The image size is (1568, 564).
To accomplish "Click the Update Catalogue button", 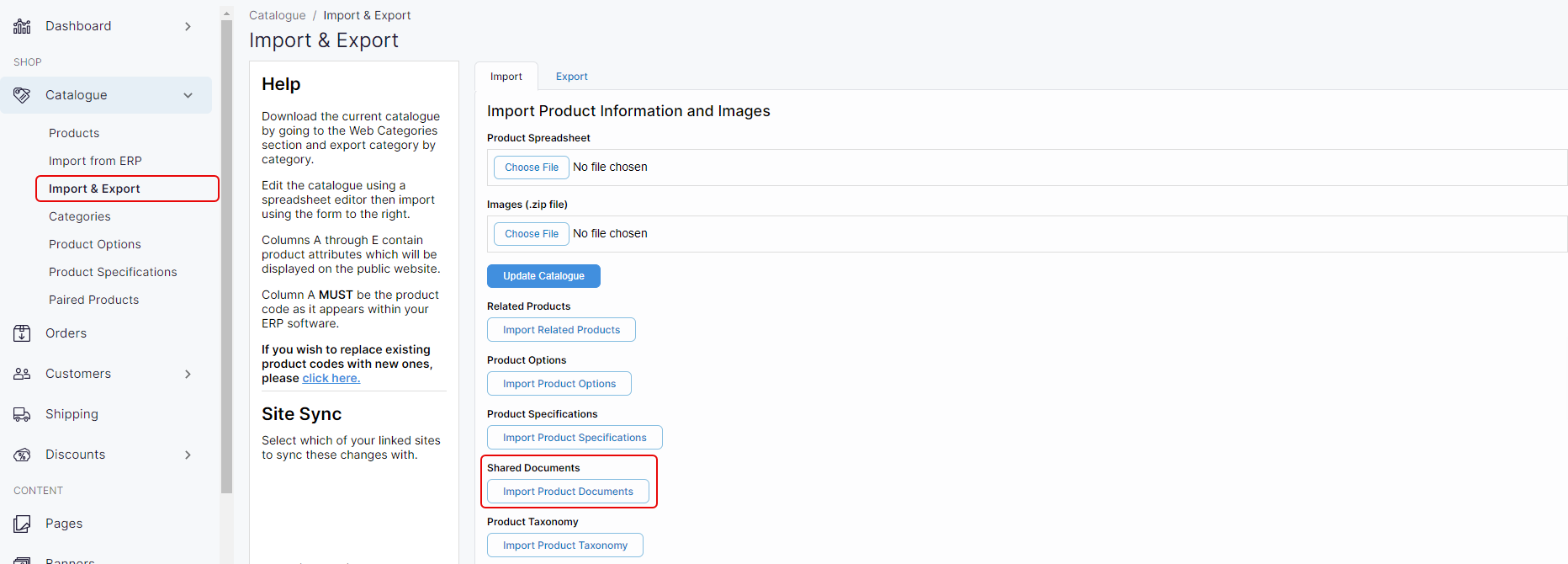I will (x=543, y=276).
